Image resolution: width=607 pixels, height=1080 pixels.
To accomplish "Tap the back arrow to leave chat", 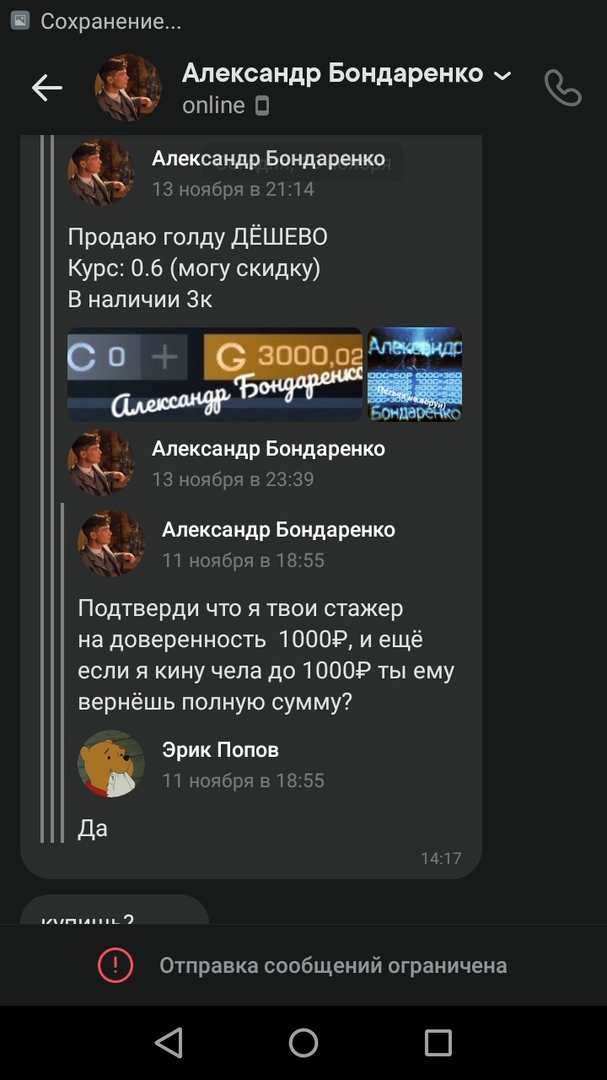I will click(x=47, y=88).
